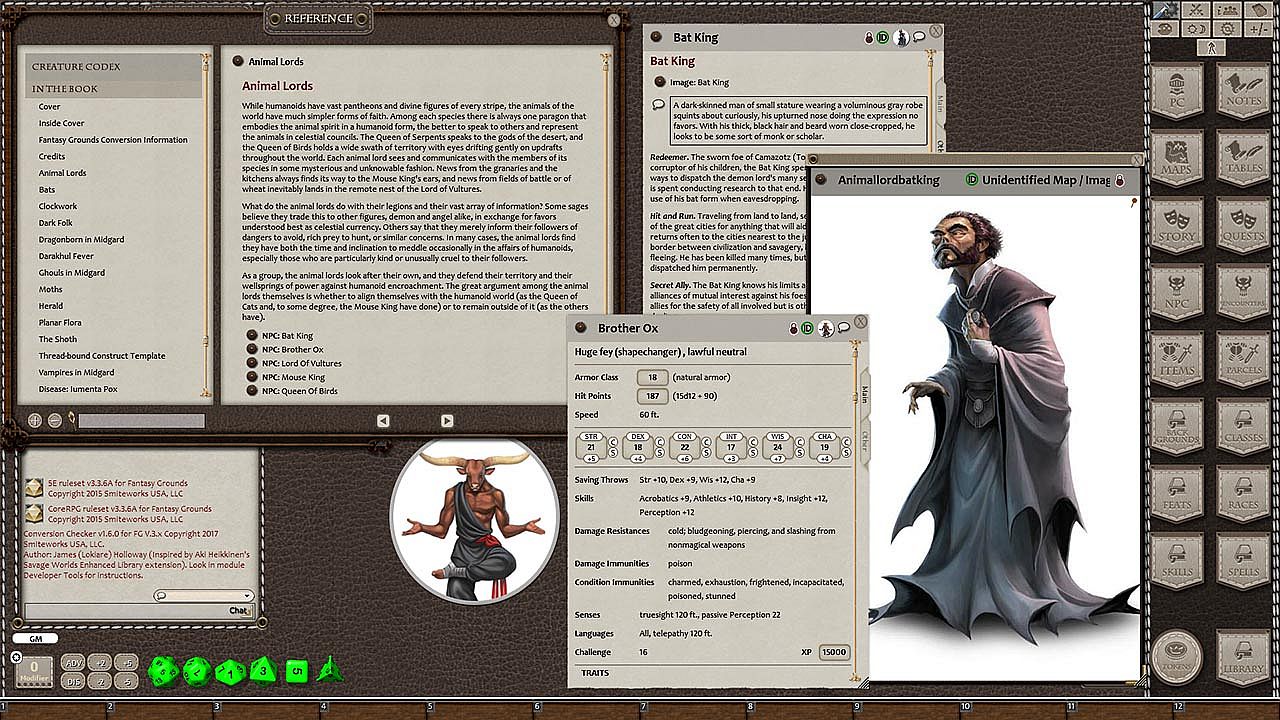
Task: Toggle the ADV advantage modifier button
Action: [x=73, y=663]
